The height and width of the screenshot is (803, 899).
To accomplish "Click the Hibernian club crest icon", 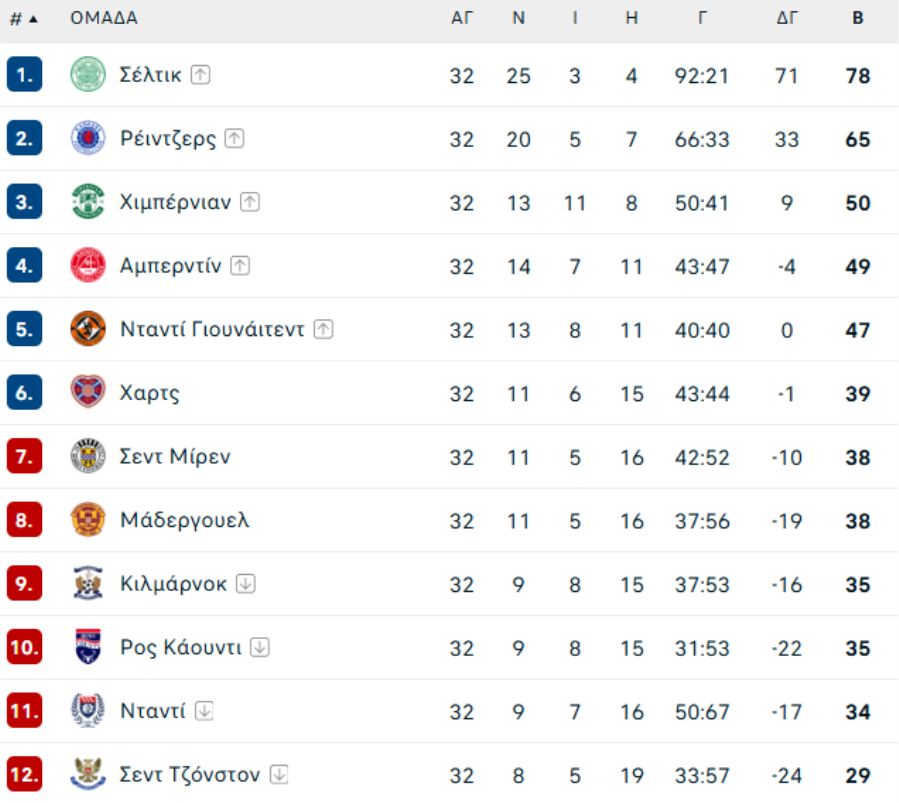I will pyautogui.click(x=88, y=202).
